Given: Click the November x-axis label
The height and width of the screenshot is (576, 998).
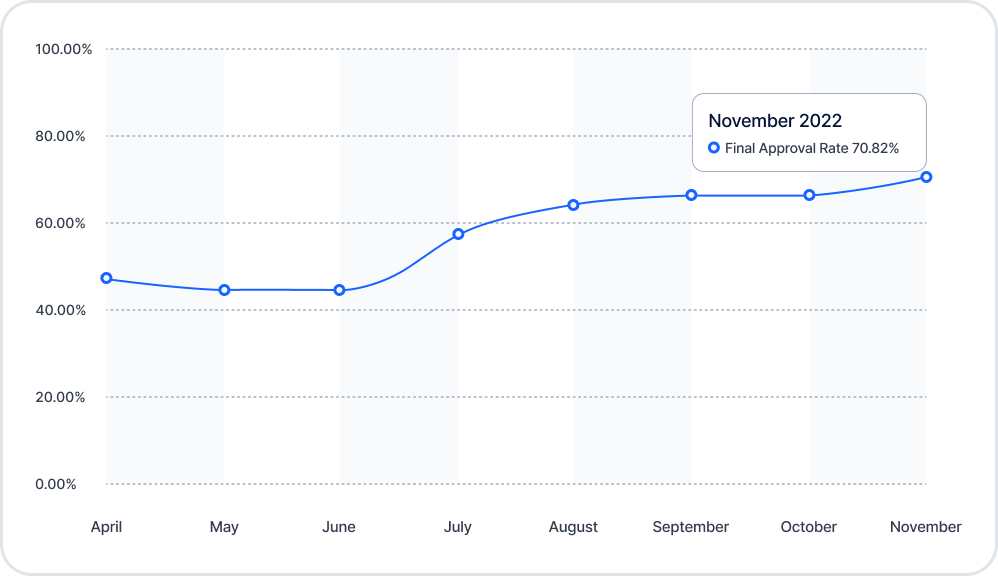Looking at the screenshot, I should (x=925, y=527).
